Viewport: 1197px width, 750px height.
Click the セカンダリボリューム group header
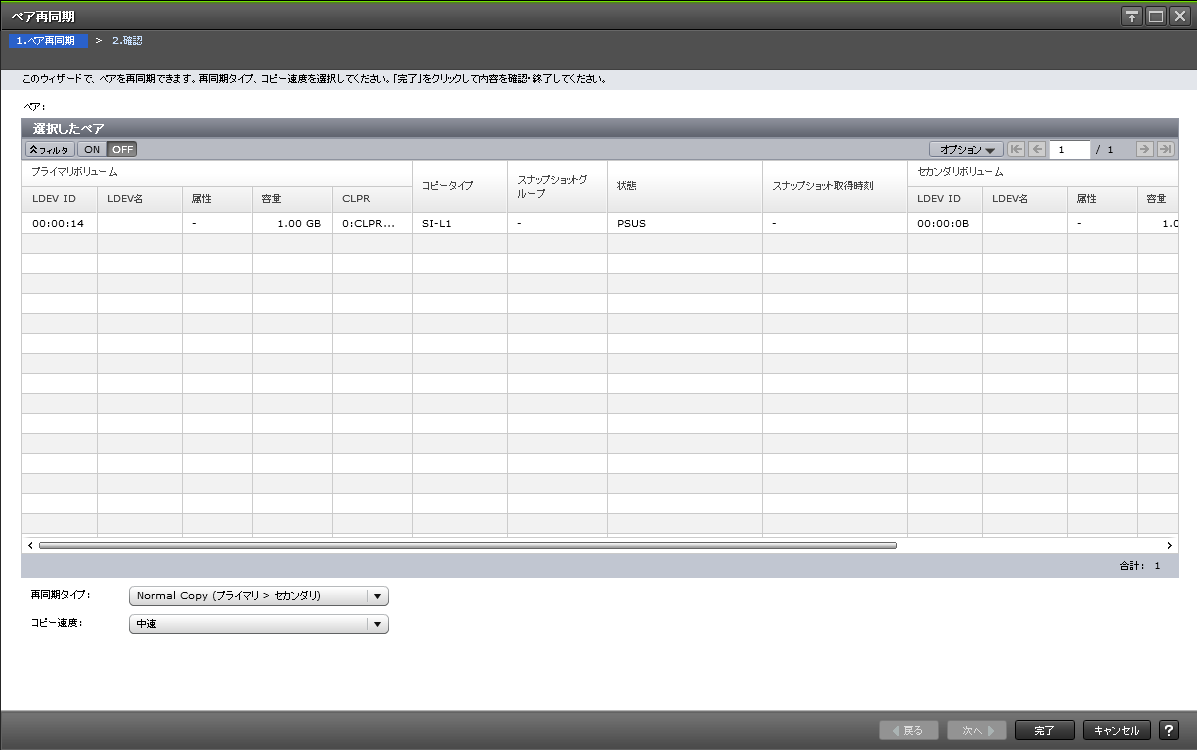[1043, 173]
